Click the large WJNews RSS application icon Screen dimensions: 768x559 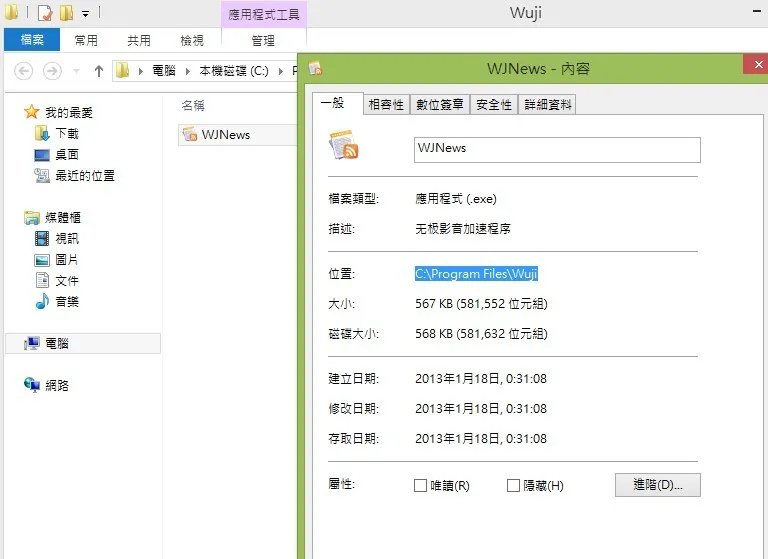coord(344,145)
